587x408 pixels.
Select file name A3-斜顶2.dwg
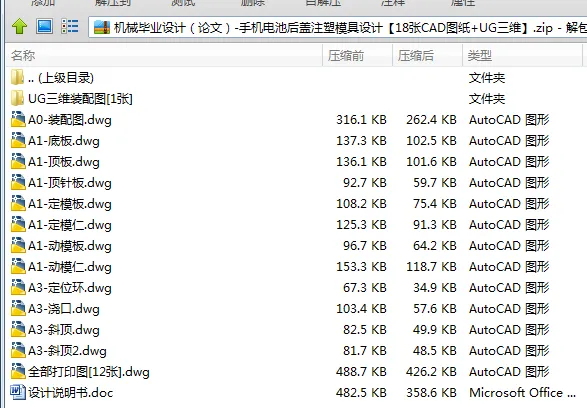[x=67, y=350]
